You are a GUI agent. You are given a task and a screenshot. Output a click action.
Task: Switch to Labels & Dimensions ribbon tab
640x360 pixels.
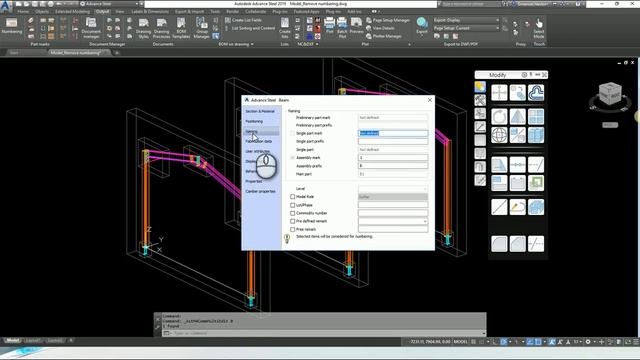click(150, 11)
